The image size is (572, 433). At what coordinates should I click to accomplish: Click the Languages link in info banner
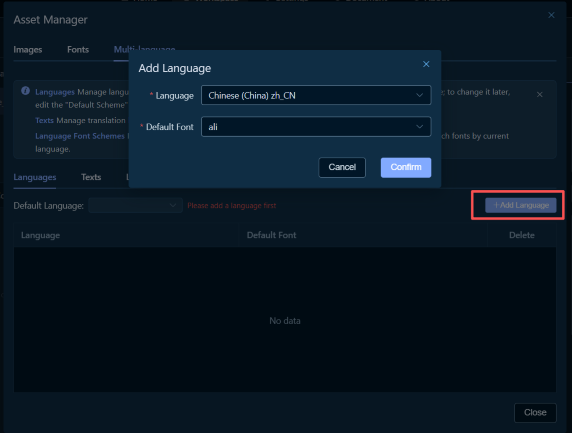pos(55,92)
